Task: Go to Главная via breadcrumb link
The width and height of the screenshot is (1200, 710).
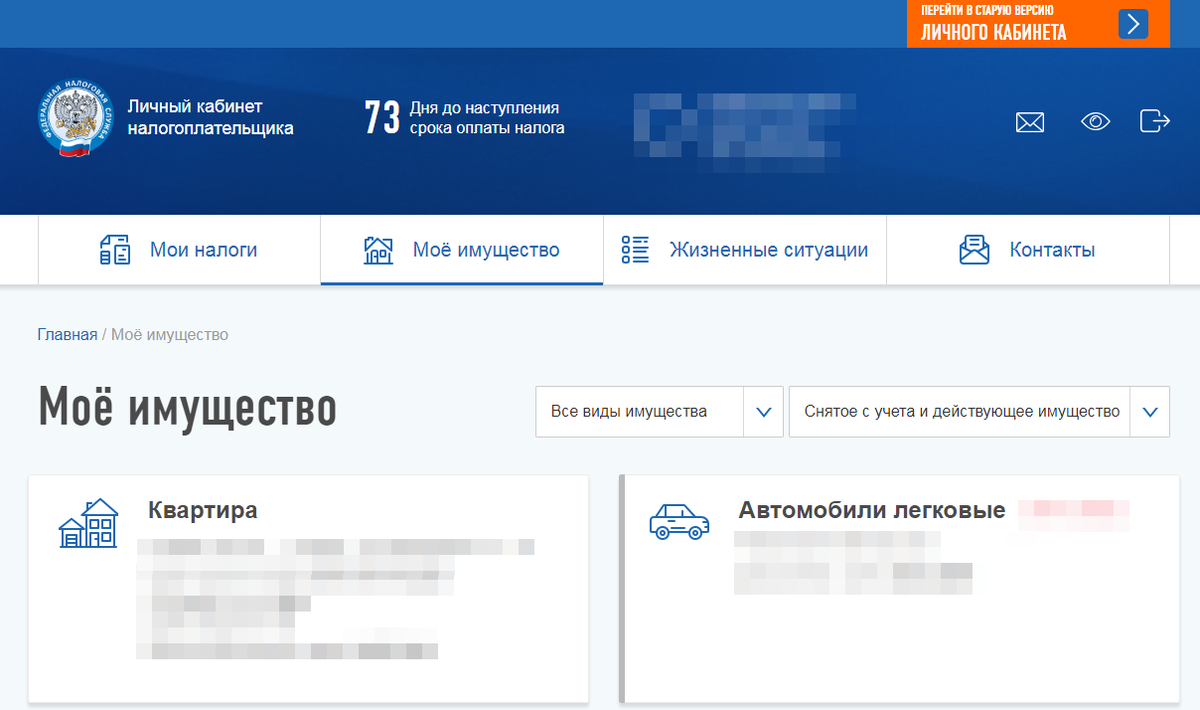Action: click(x=68, y=334)
